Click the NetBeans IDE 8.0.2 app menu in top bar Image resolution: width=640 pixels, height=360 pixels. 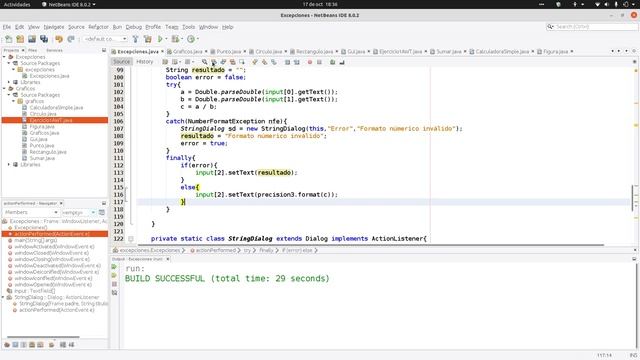click(69, 4)
